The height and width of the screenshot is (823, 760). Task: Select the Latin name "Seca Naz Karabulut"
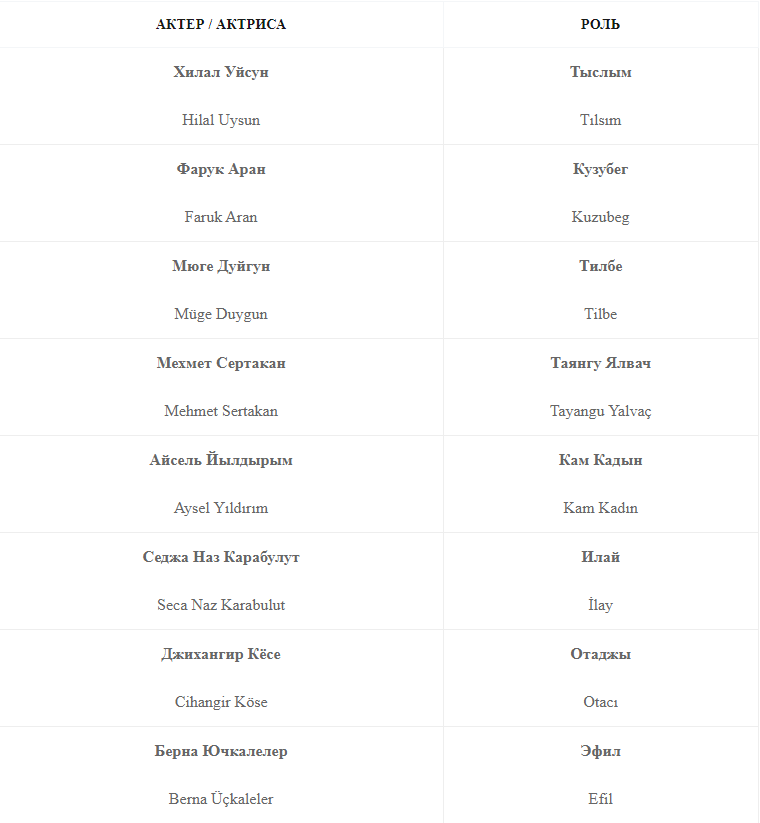coord(221,605)
